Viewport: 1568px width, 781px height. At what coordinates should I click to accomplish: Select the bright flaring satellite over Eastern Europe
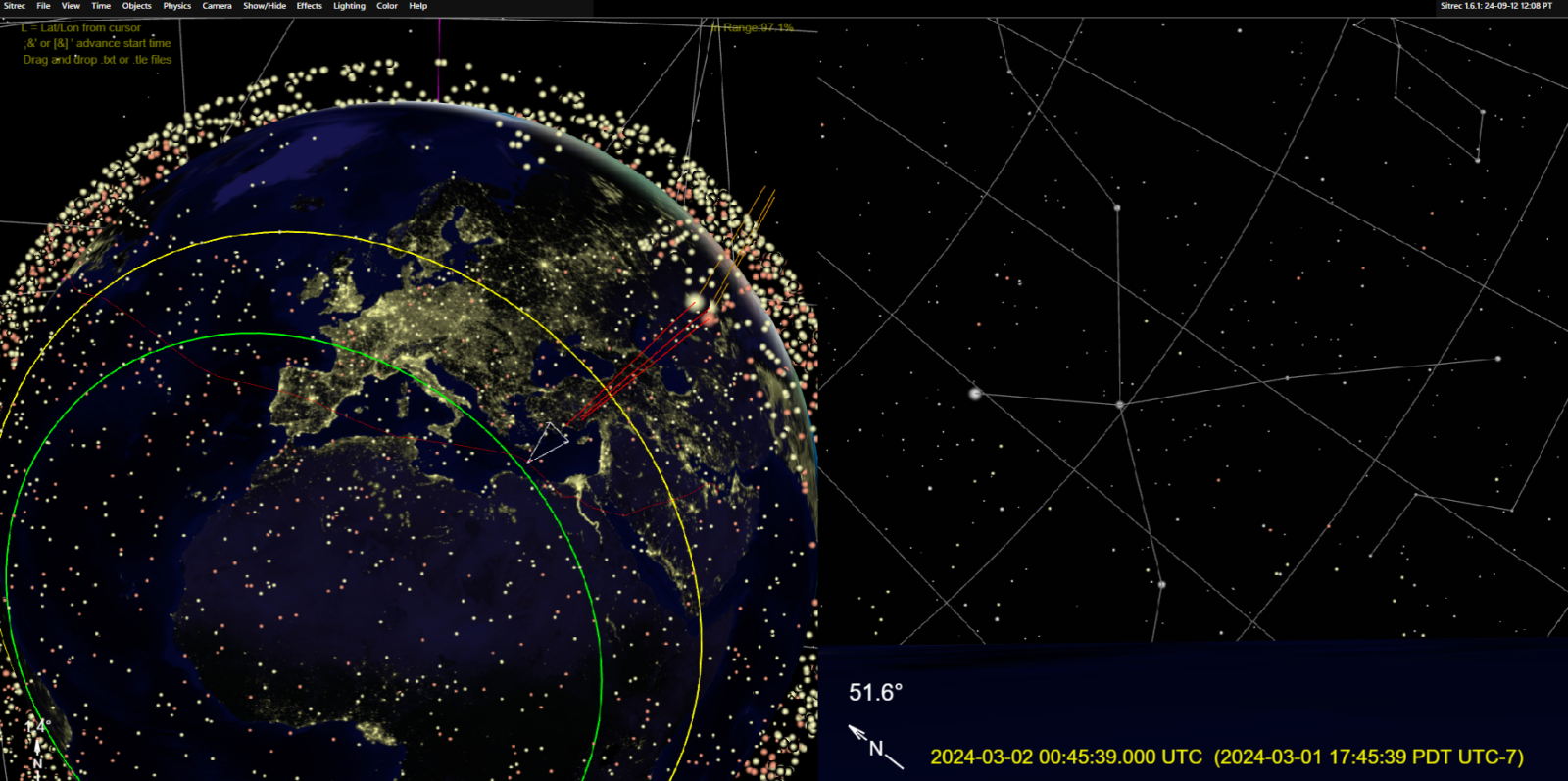696,300
